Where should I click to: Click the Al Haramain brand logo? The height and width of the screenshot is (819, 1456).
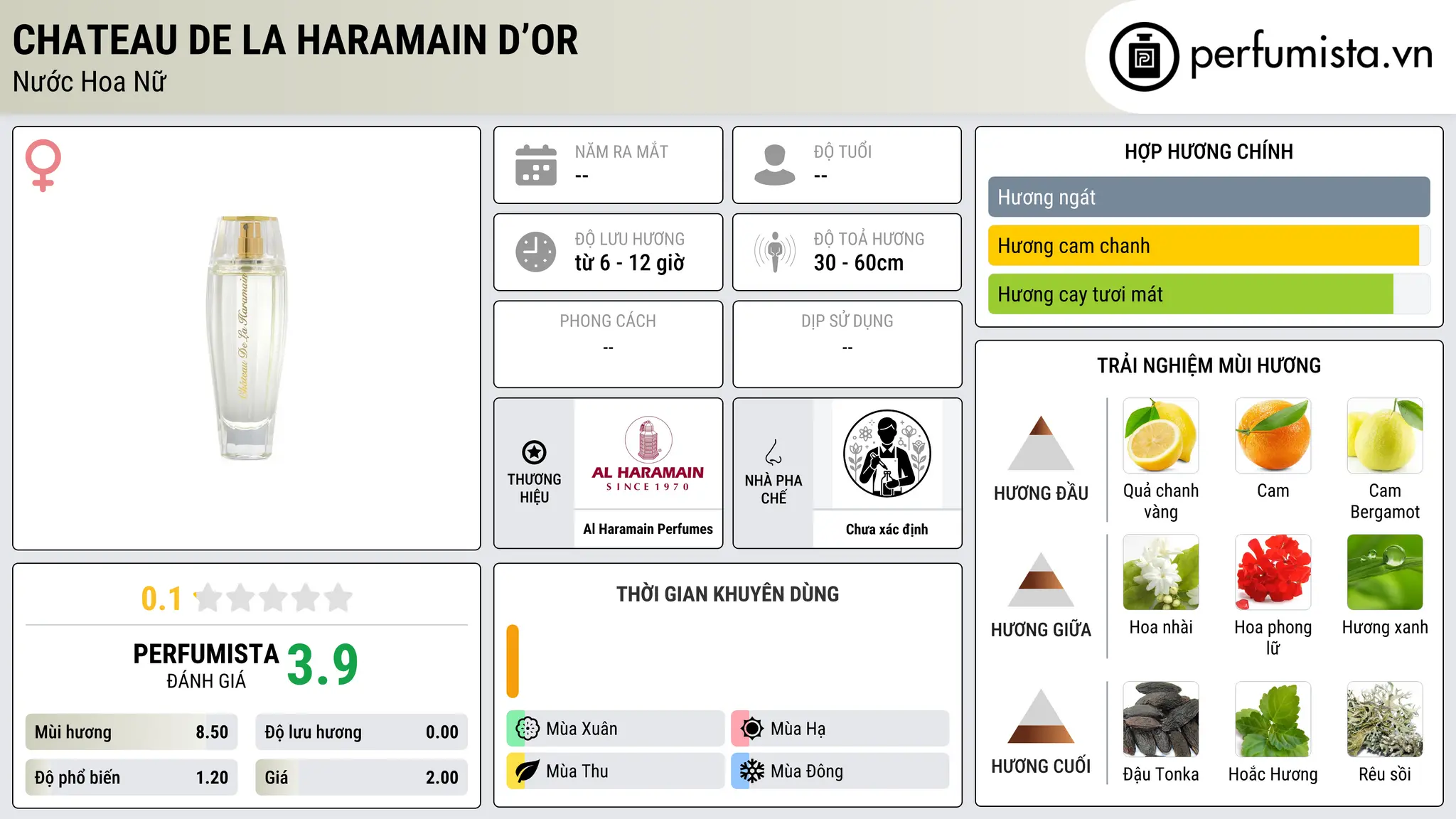coord(648,454)
